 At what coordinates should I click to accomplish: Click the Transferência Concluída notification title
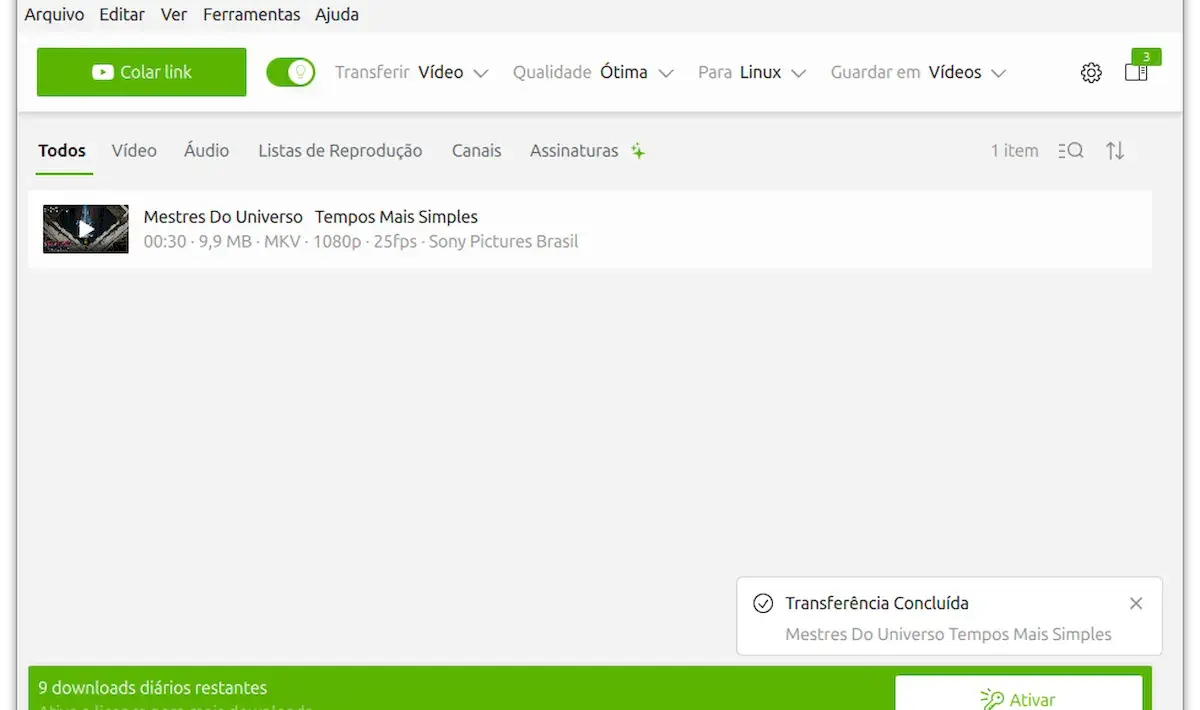pyautogui.click(x=877, y=604)
